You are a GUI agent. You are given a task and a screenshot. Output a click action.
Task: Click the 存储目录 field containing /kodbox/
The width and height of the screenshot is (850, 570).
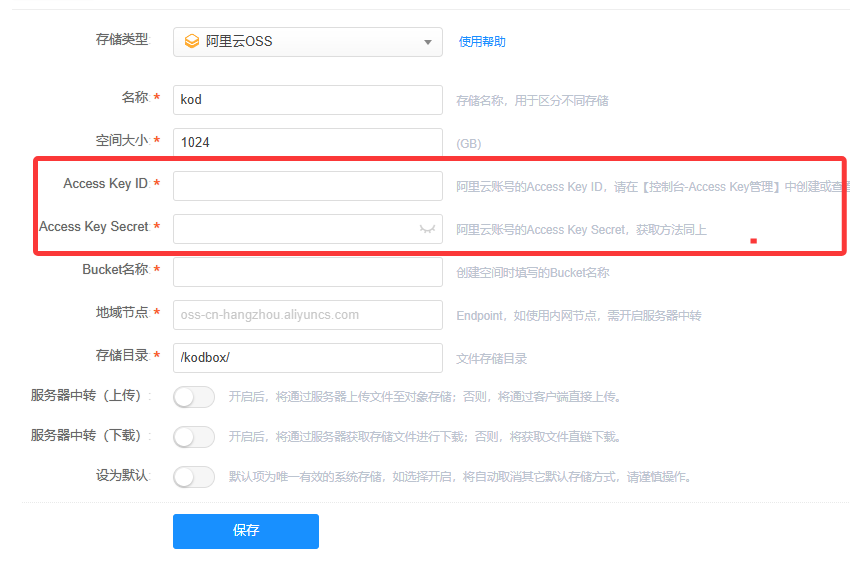307,358
